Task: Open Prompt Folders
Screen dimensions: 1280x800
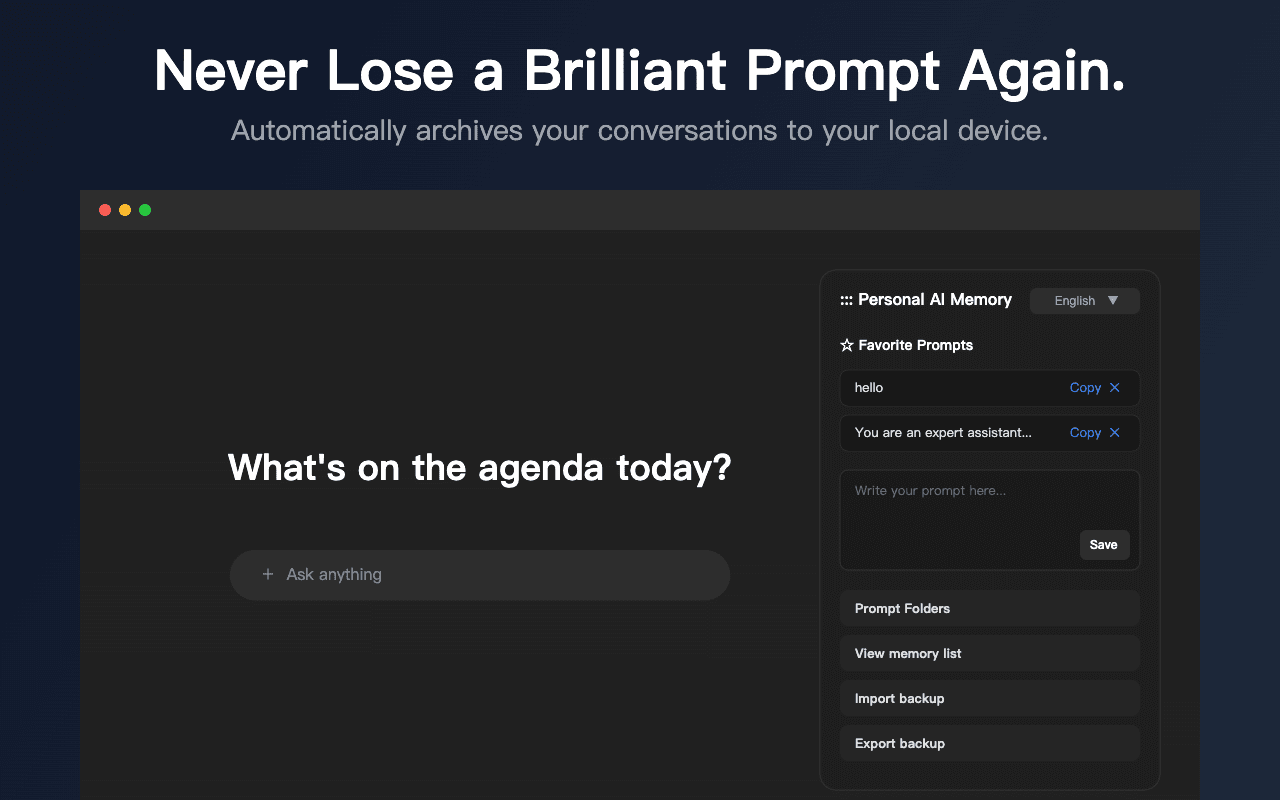Action: click(x=989, y=608)
